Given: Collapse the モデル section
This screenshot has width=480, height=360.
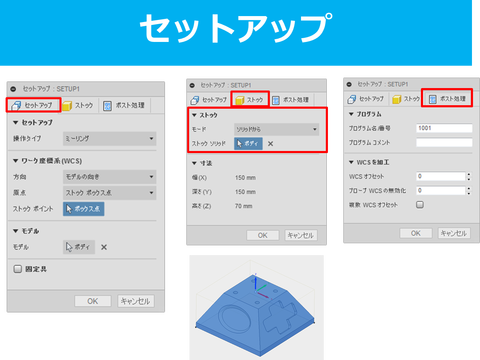Looking at the screenshot, I should point(15,231).
